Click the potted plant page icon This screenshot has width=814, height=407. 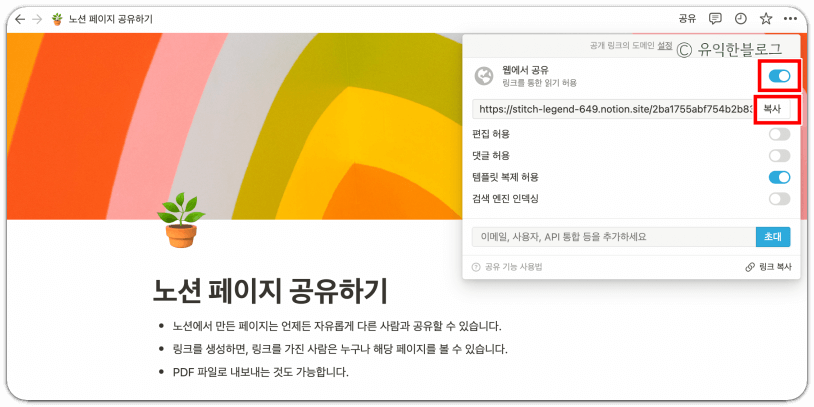point(181,220)
